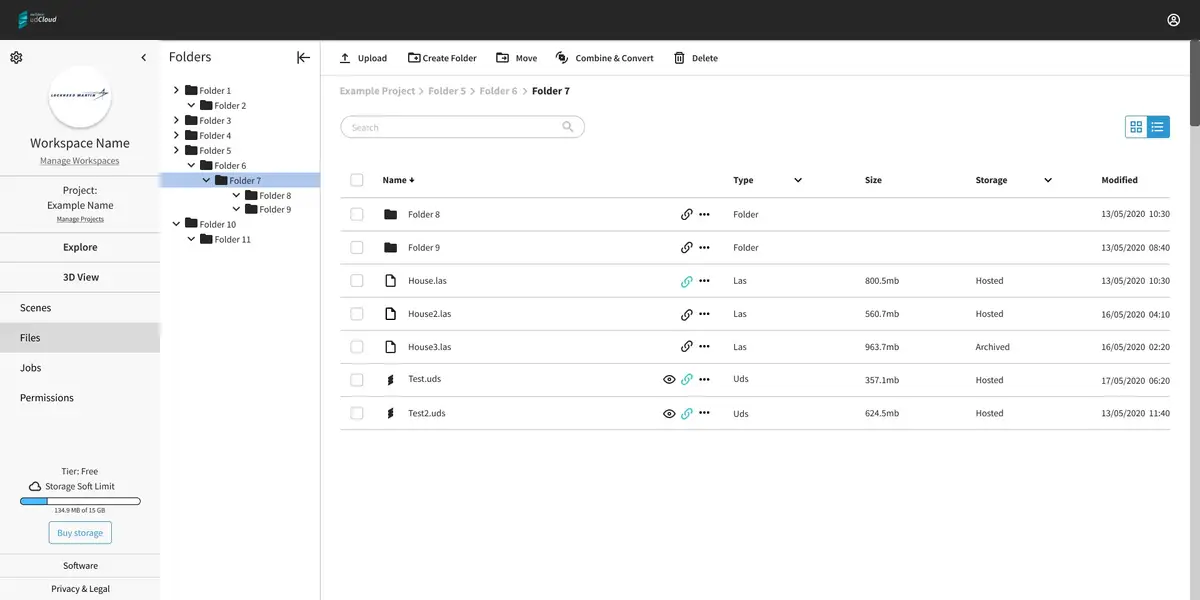Check the Test.uds row checkbox

point(357,380)
